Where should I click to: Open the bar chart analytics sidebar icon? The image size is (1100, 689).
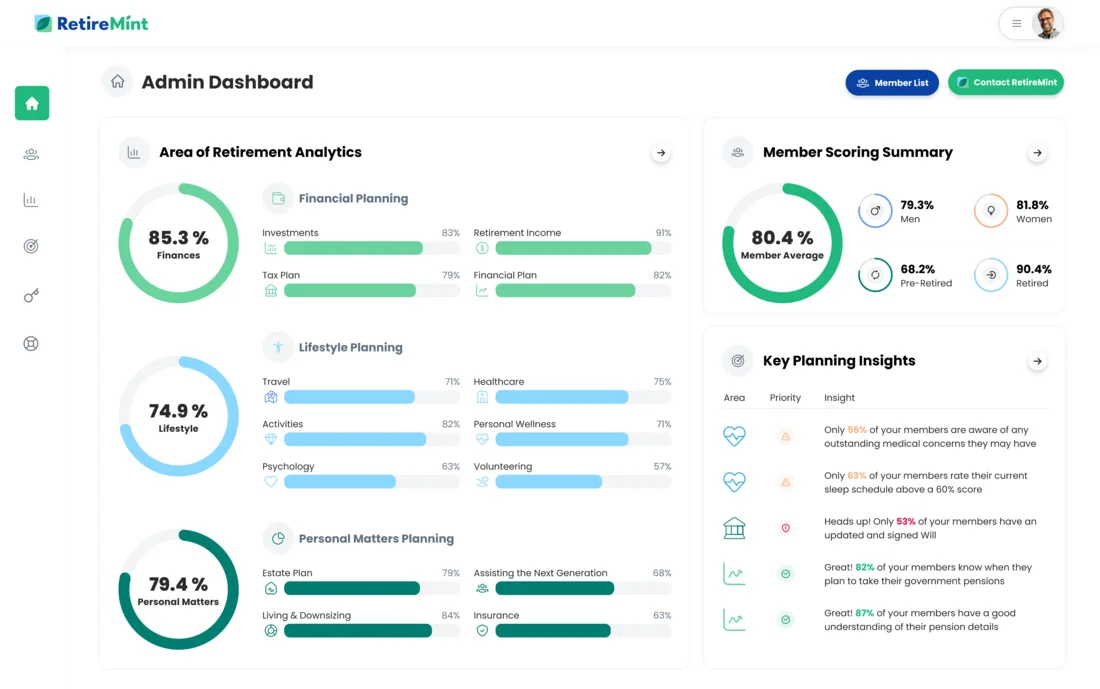tap(31, 200)
